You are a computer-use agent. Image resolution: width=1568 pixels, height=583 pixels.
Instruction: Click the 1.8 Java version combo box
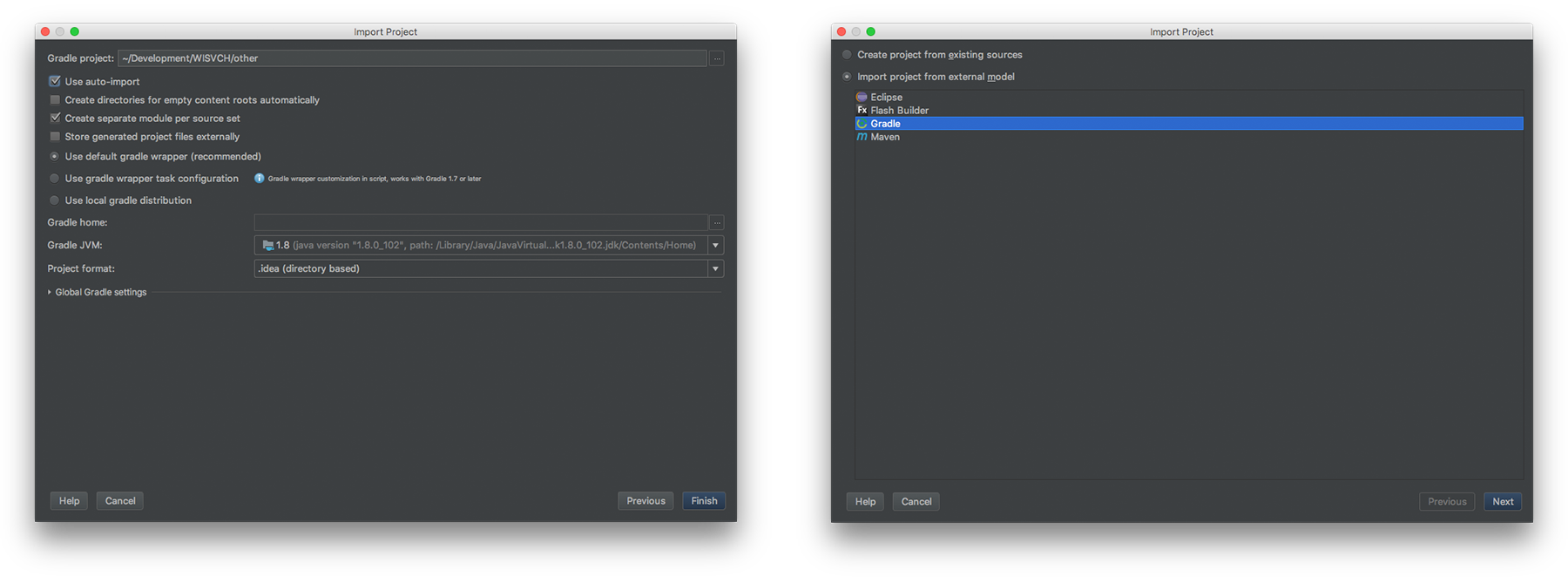click(489, 245)
